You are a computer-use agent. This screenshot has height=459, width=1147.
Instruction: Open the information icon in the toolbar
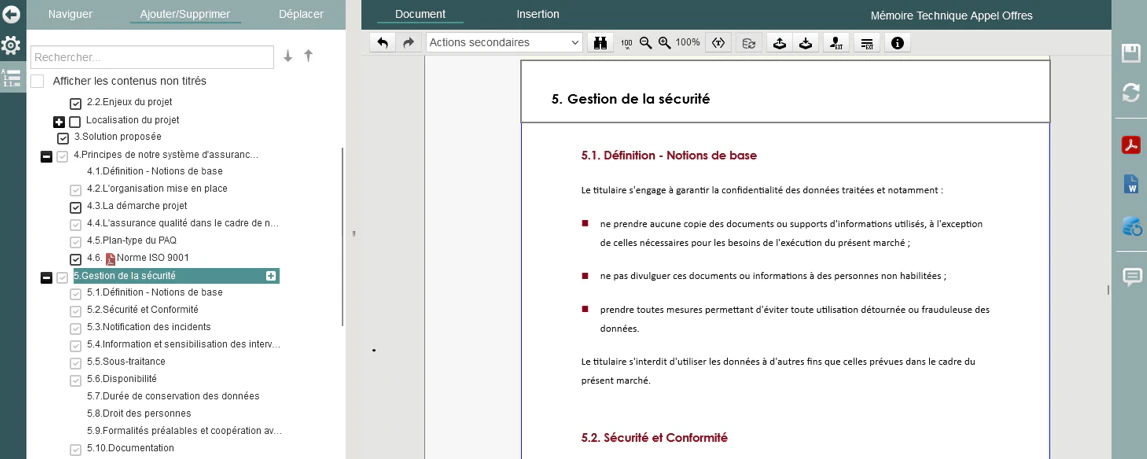point(897,43)
